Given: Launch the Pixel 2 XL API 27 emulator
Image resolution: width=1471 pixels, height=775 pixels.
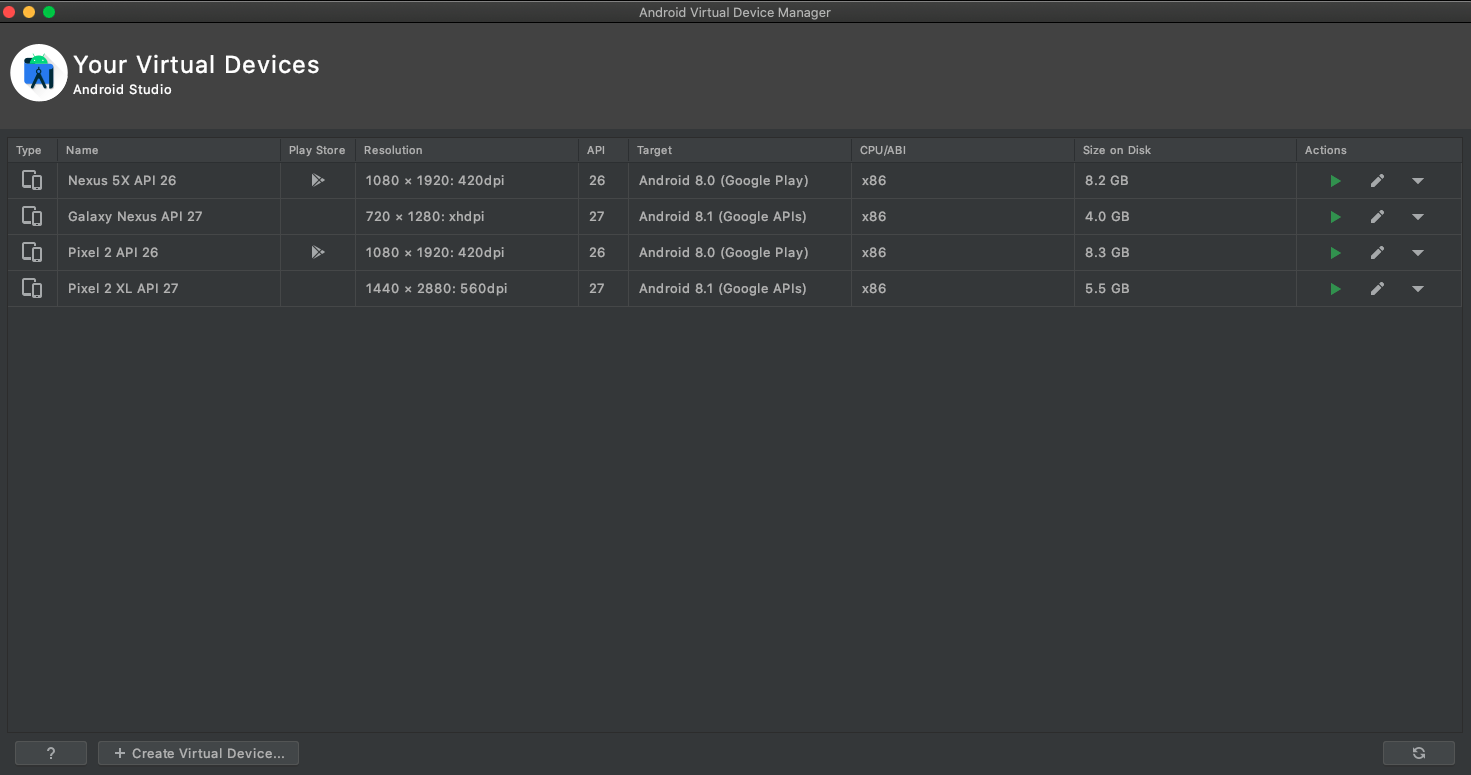Looking at the screenshot, I should tap(1335, 289).
